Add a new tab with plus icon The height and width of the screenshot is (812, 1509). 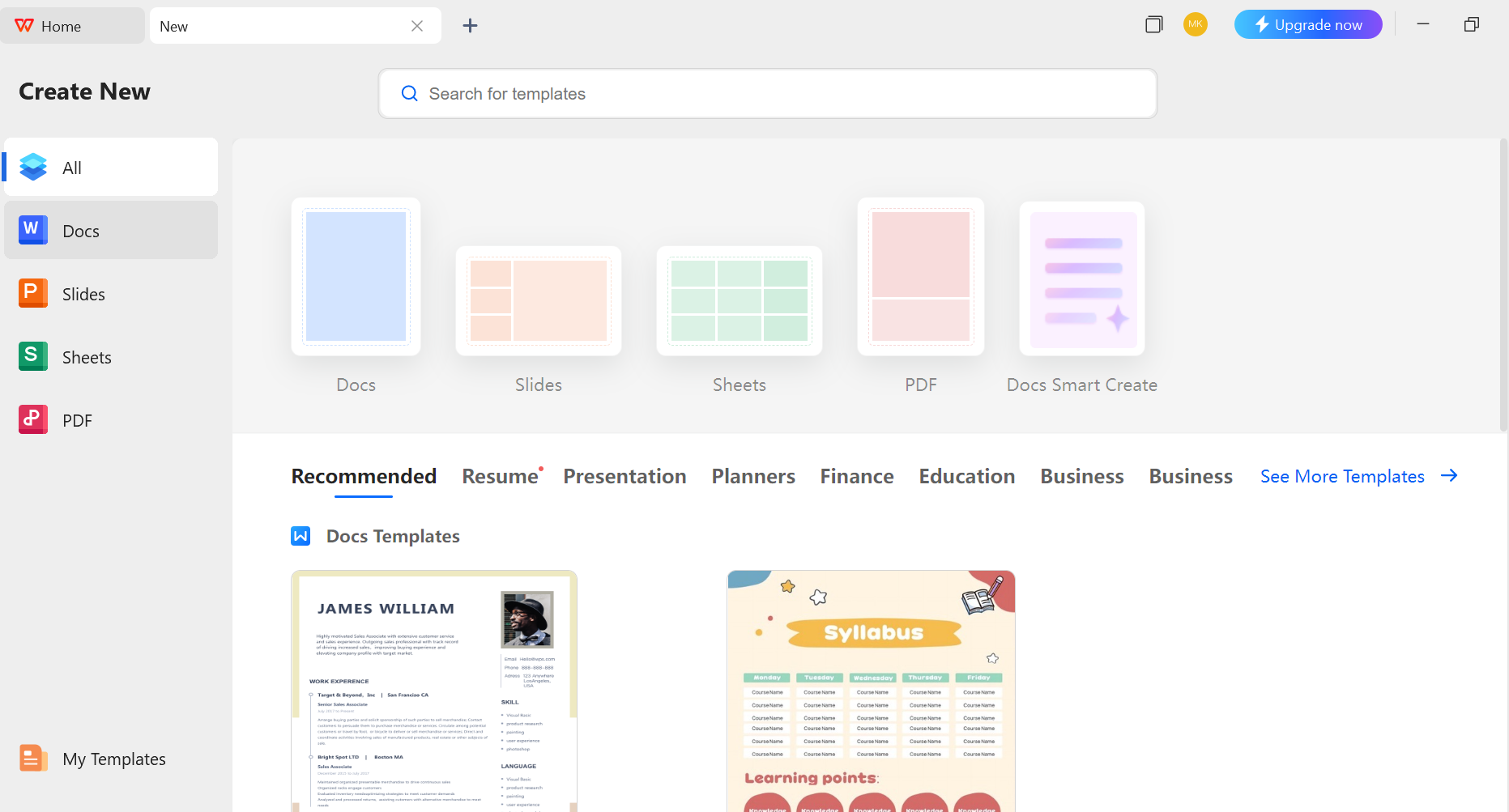point(470,26)
